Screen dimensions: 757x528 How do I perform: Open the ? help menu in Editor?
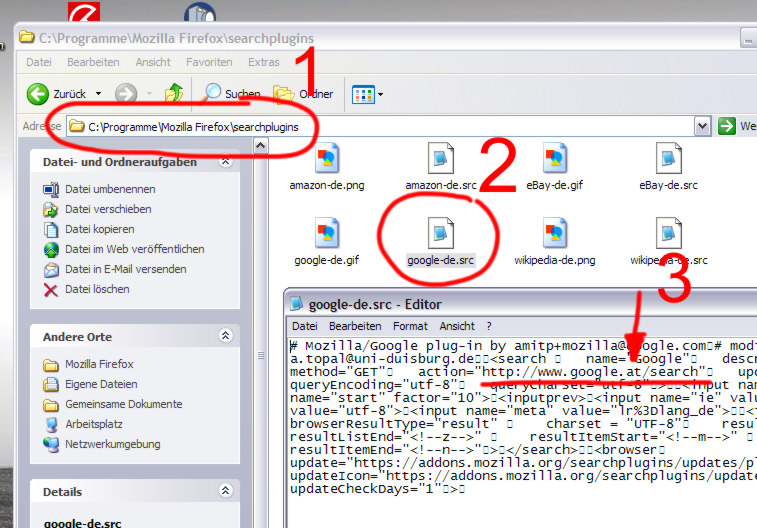[489, 326]
